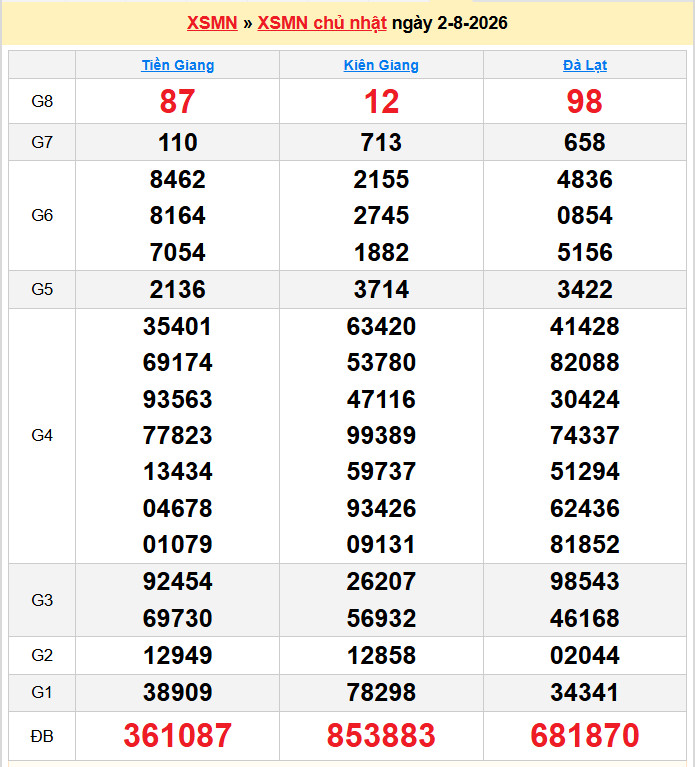Select G1 number 34341
Viewport: 695px width, 767px height.
tap(584, 693)
